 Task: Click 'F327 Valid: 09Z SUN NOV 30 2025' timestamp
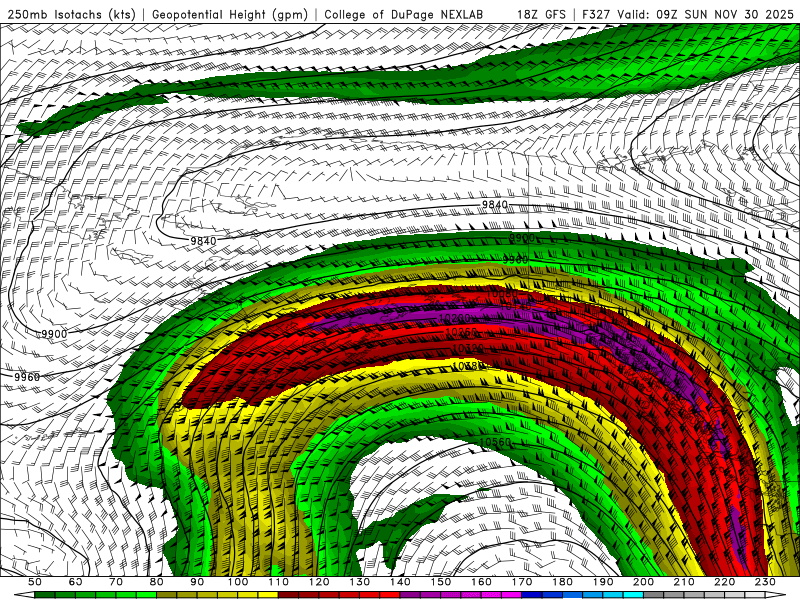687,14
